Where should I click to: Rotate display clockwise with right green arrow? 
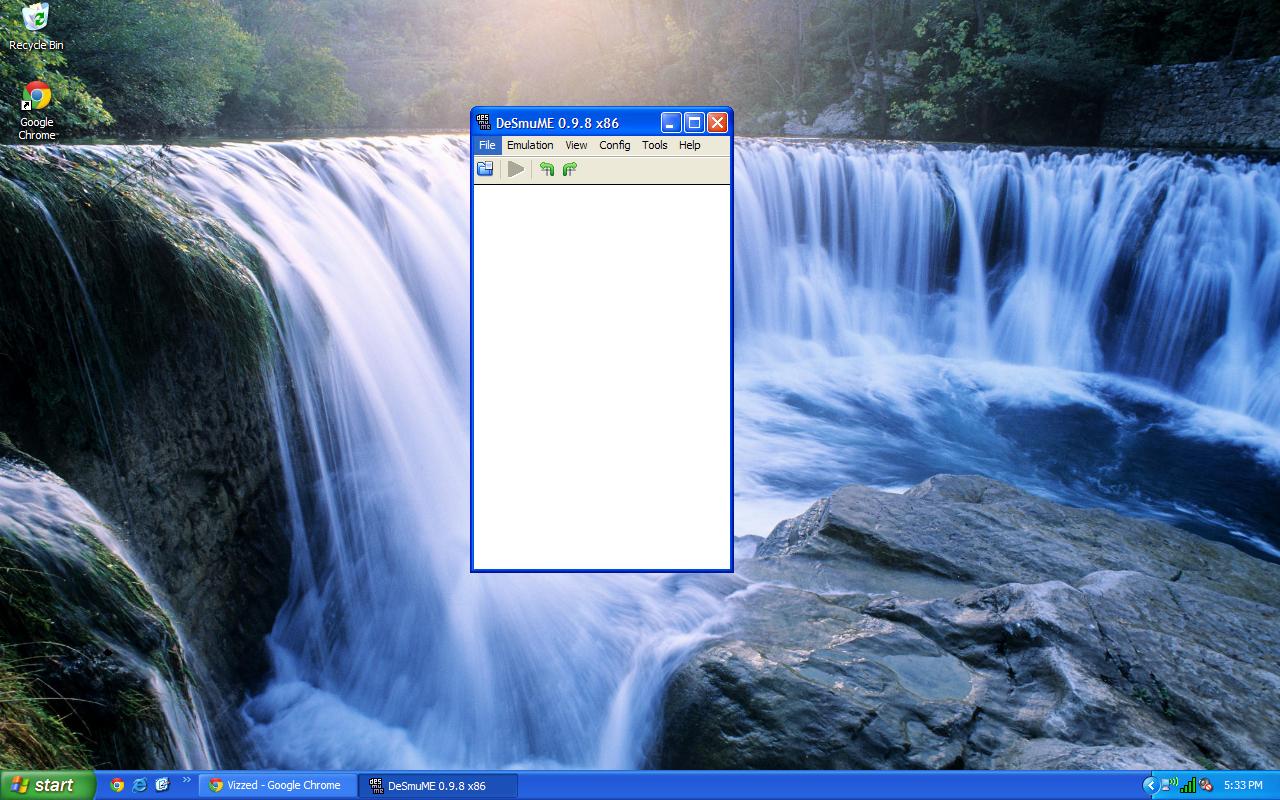pyautogui.click(x=570, y=169)
